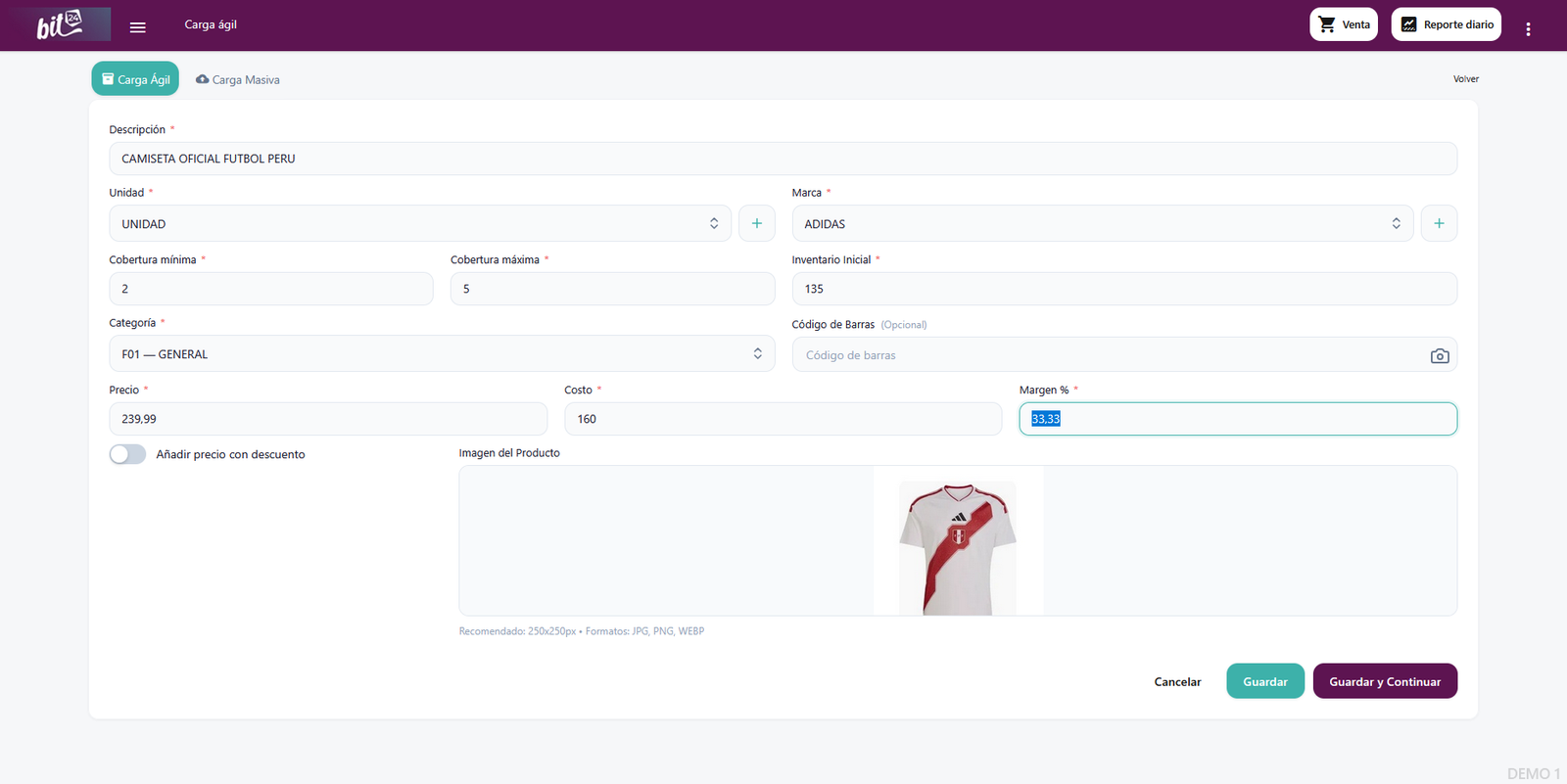The image size is (1567, 784).
Task: Open the hamburger navigation menu
Action: click(138, 27)
